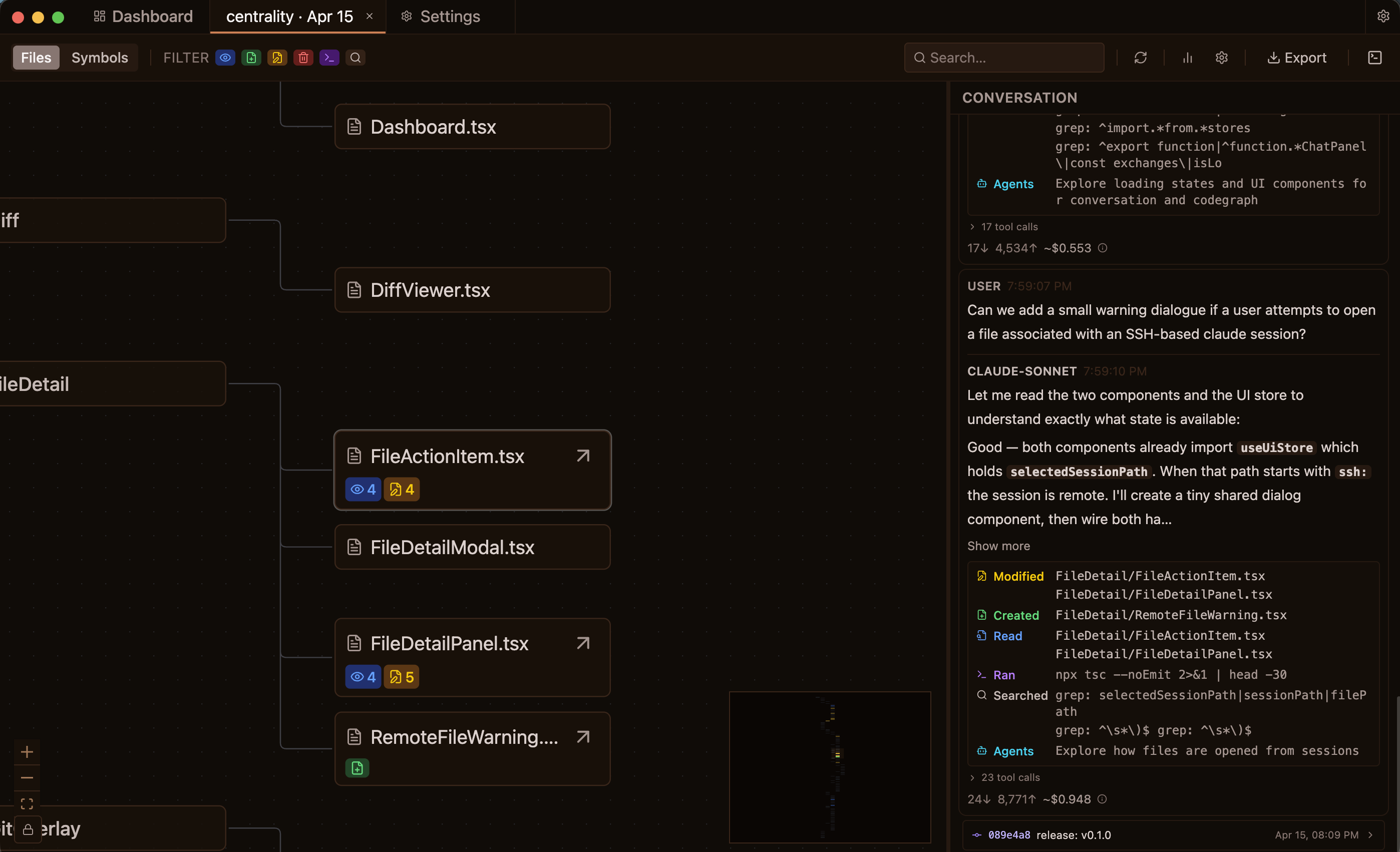Screen dimensions: 1400x852
Task: Expand the 17 tool calls section
Action: coord(1003,226)
